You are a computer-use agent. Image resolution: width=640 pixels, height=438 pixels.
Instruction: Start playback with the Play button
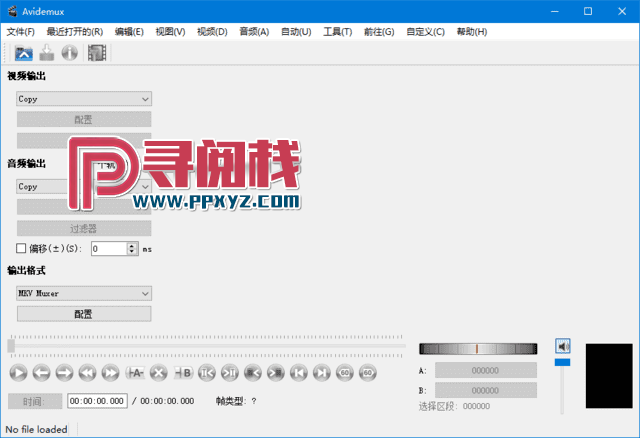point(18,373)
